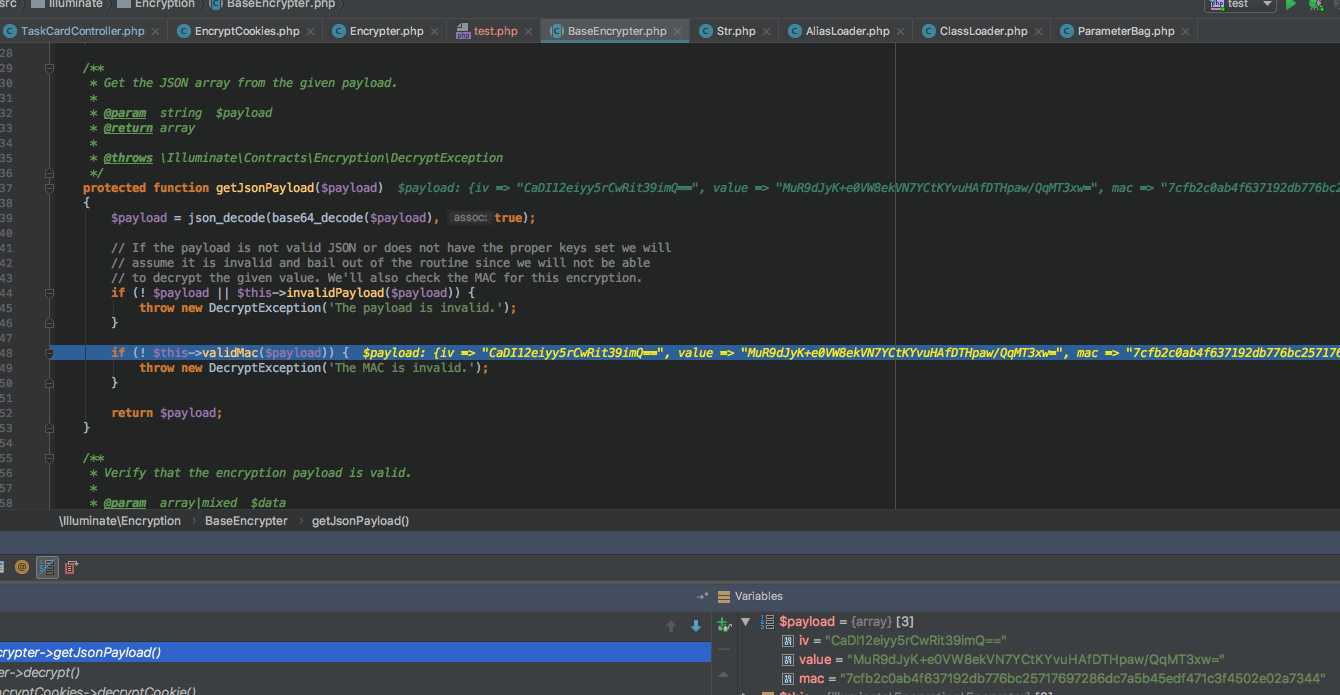The image size is (1340, 695).
Task: Fold the validMac if block at line 48
Action: tap(48, 353)
